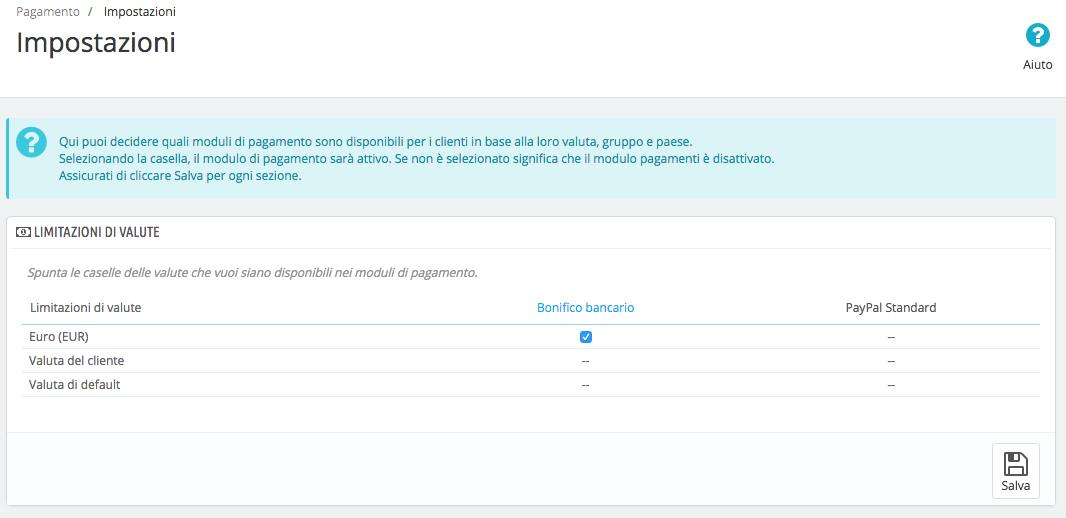Click the floppy disk Salva icon

[x=1015, y=464]
